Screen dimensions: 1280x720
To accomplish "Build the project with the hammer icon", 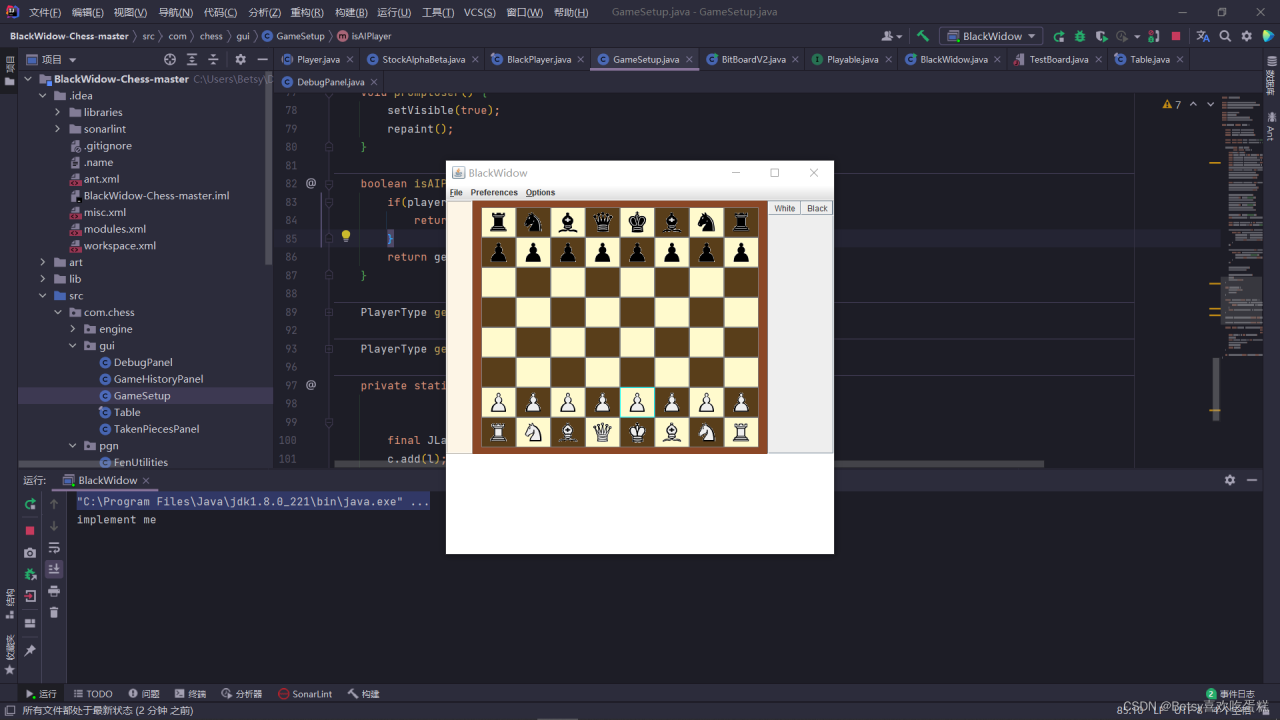I will pos(923,36).
